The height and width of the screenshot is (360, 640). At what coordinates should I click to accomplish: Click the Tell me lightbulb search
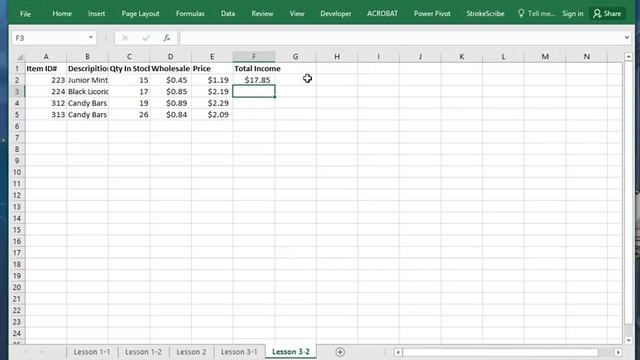(x=536, y=13)
